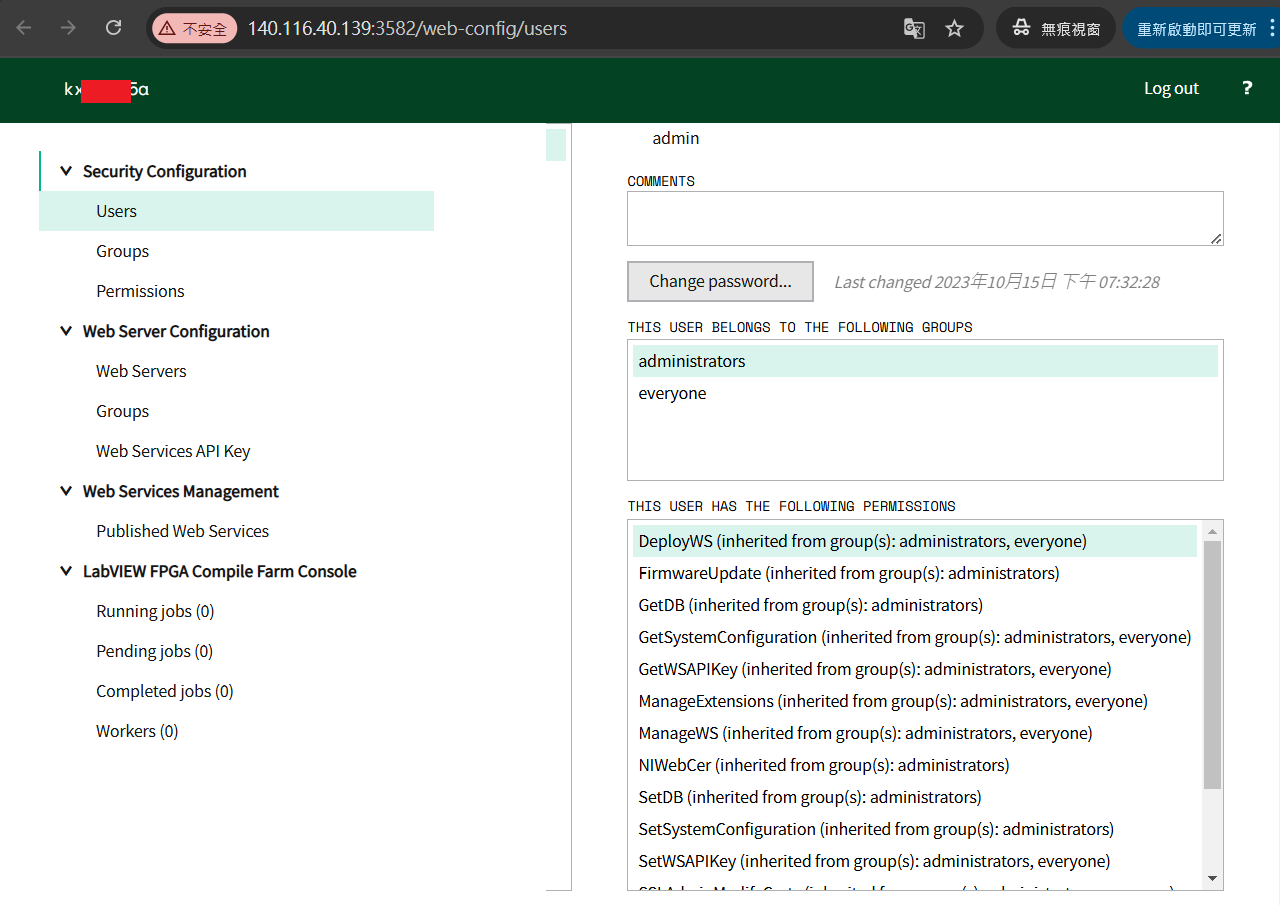Viewport: 1280px width, 905px height.
Task: Reload the current page
Action: pos(114,28)
